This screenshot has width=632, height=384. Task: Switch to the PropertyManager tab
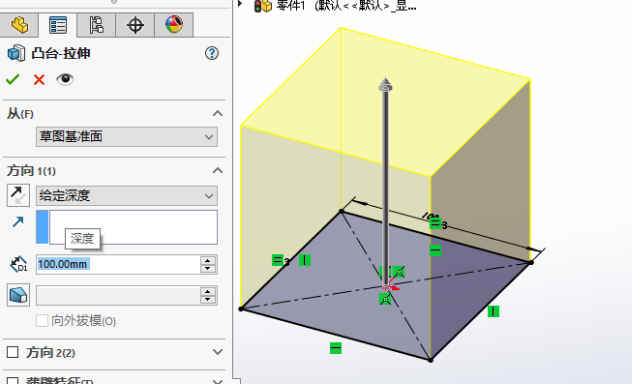(x=58, y=25)
